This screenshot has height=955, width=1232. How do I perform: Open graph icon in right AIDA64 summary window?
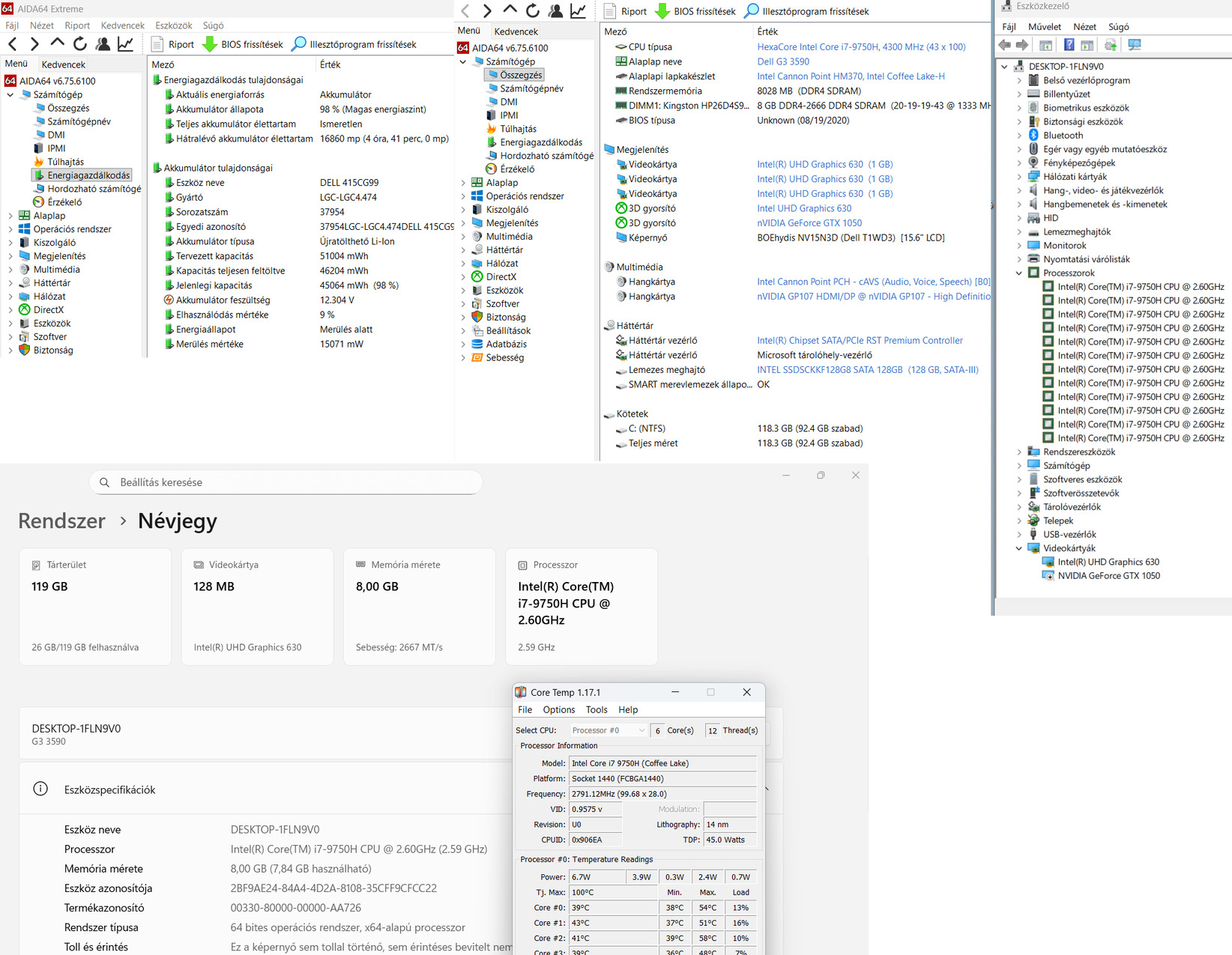[x=578, y=11]
